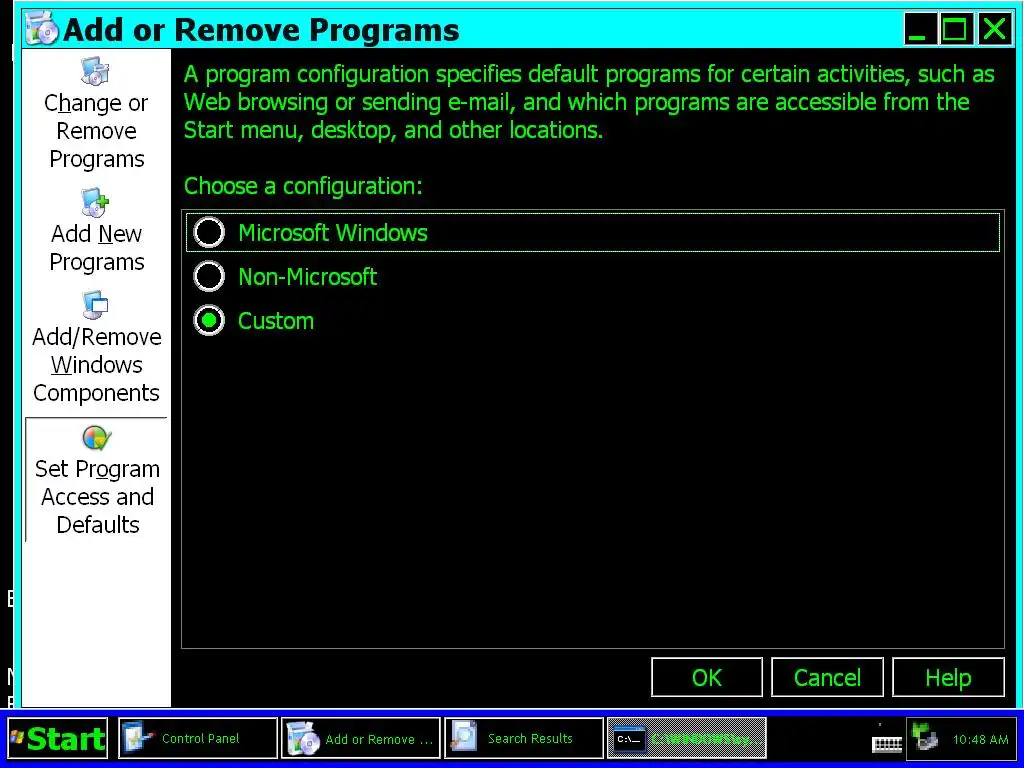The image size is (1024, 768).
Task: Click the network connection tray icon
Action: coord(925,739)
